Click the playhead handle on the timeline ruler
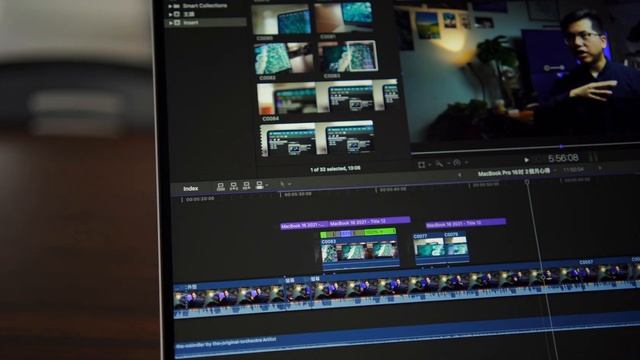Screen dimensions: 640x360 [x=527, y=182]
